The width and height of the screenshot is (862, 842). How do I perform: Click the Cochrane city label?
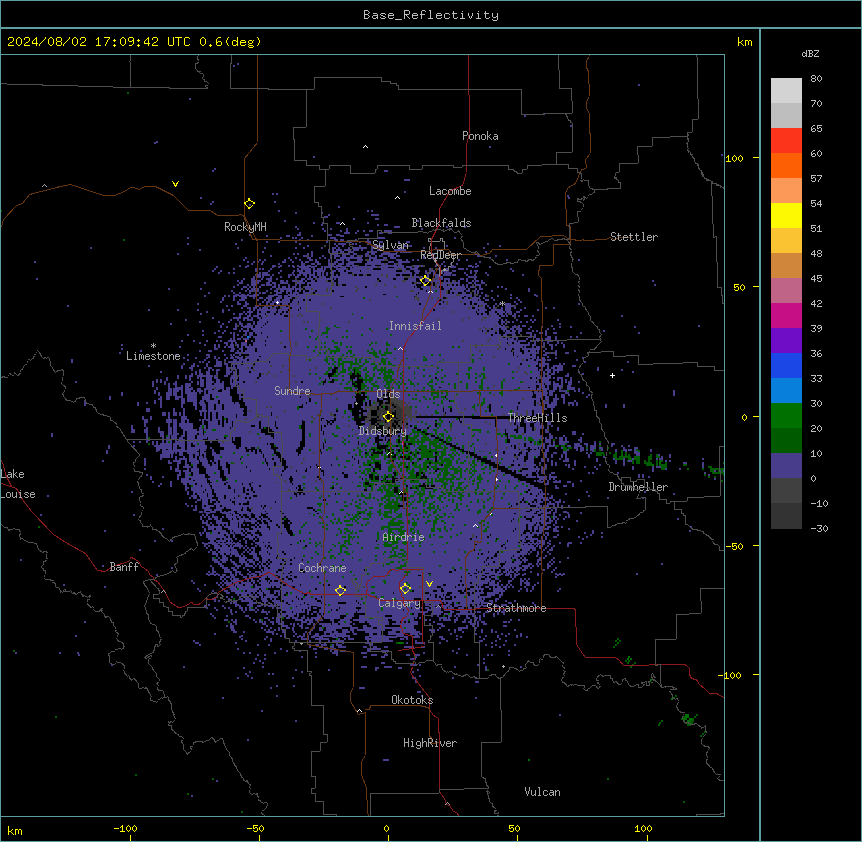(x=322, y=568)
